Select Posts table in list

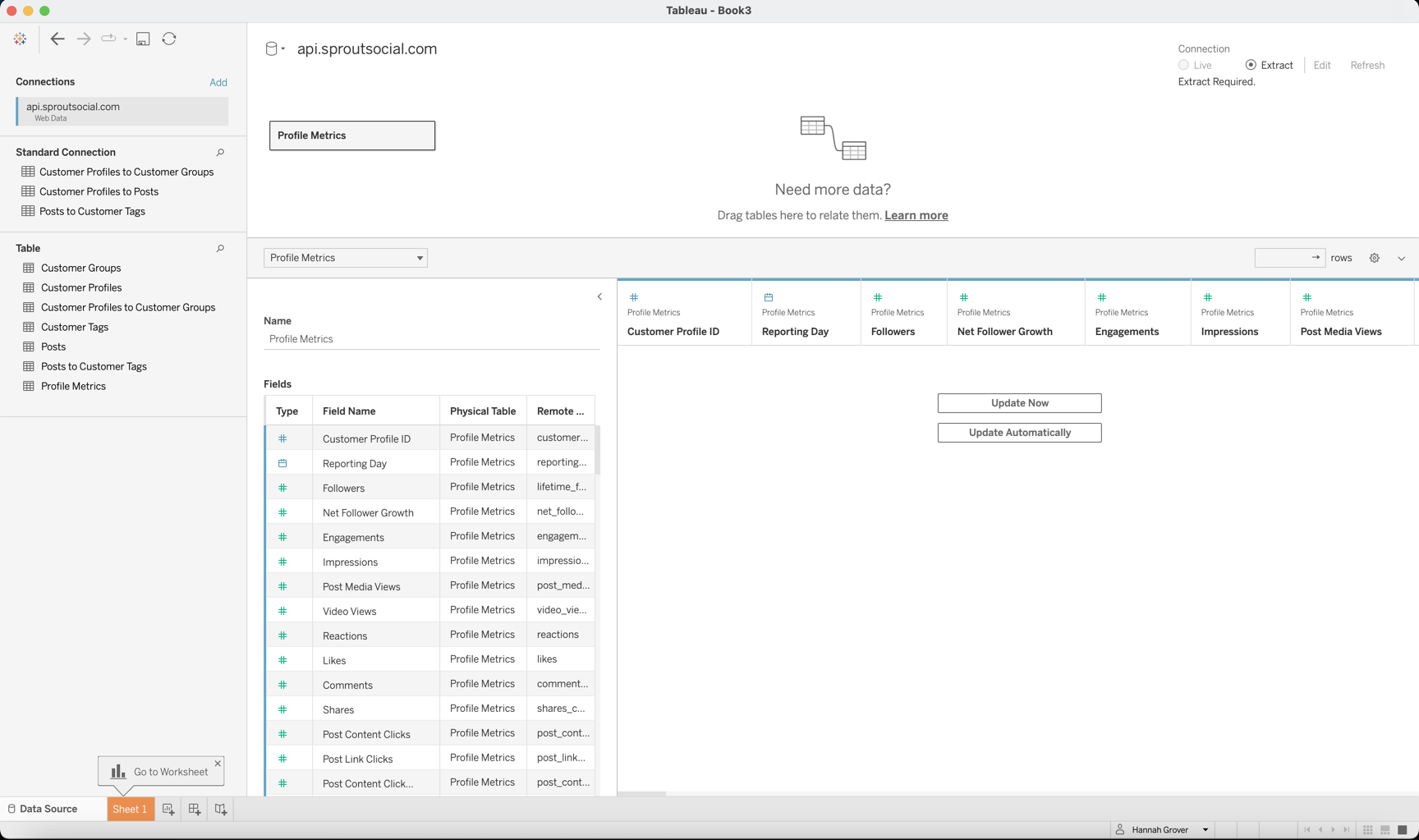[x=53, y=347]
